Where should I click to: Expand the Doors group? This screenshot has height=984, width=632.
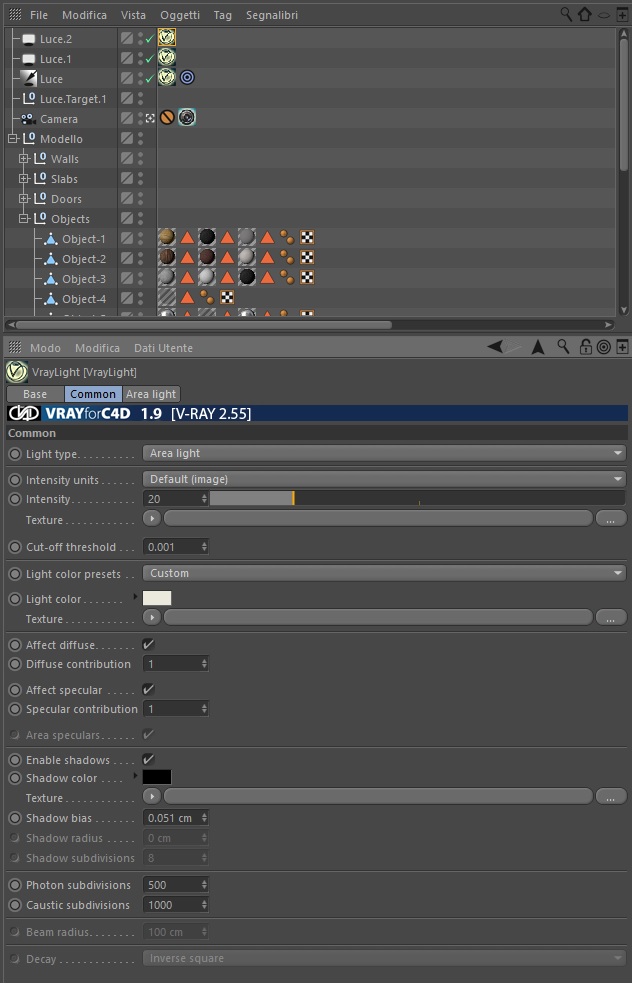[24, 199]
